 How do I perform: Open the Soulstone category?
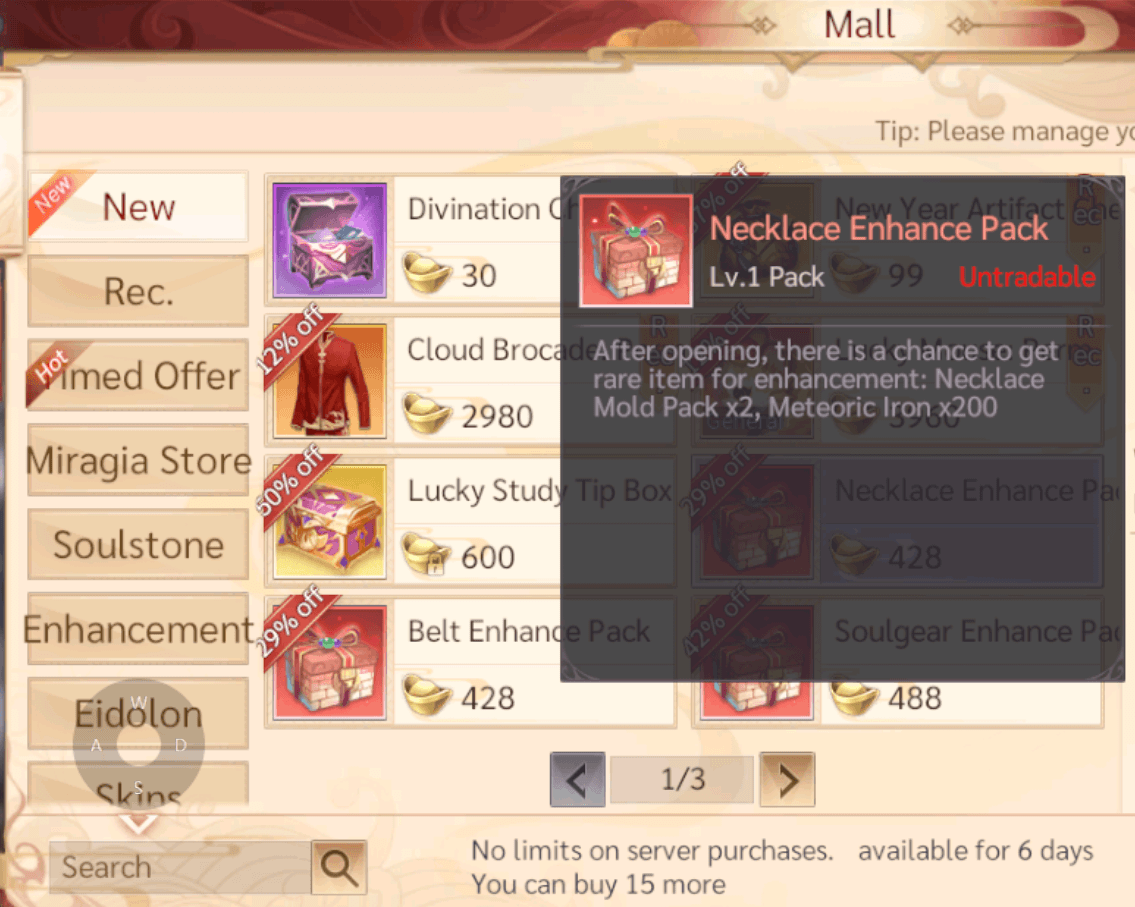(x=138, y=544)
